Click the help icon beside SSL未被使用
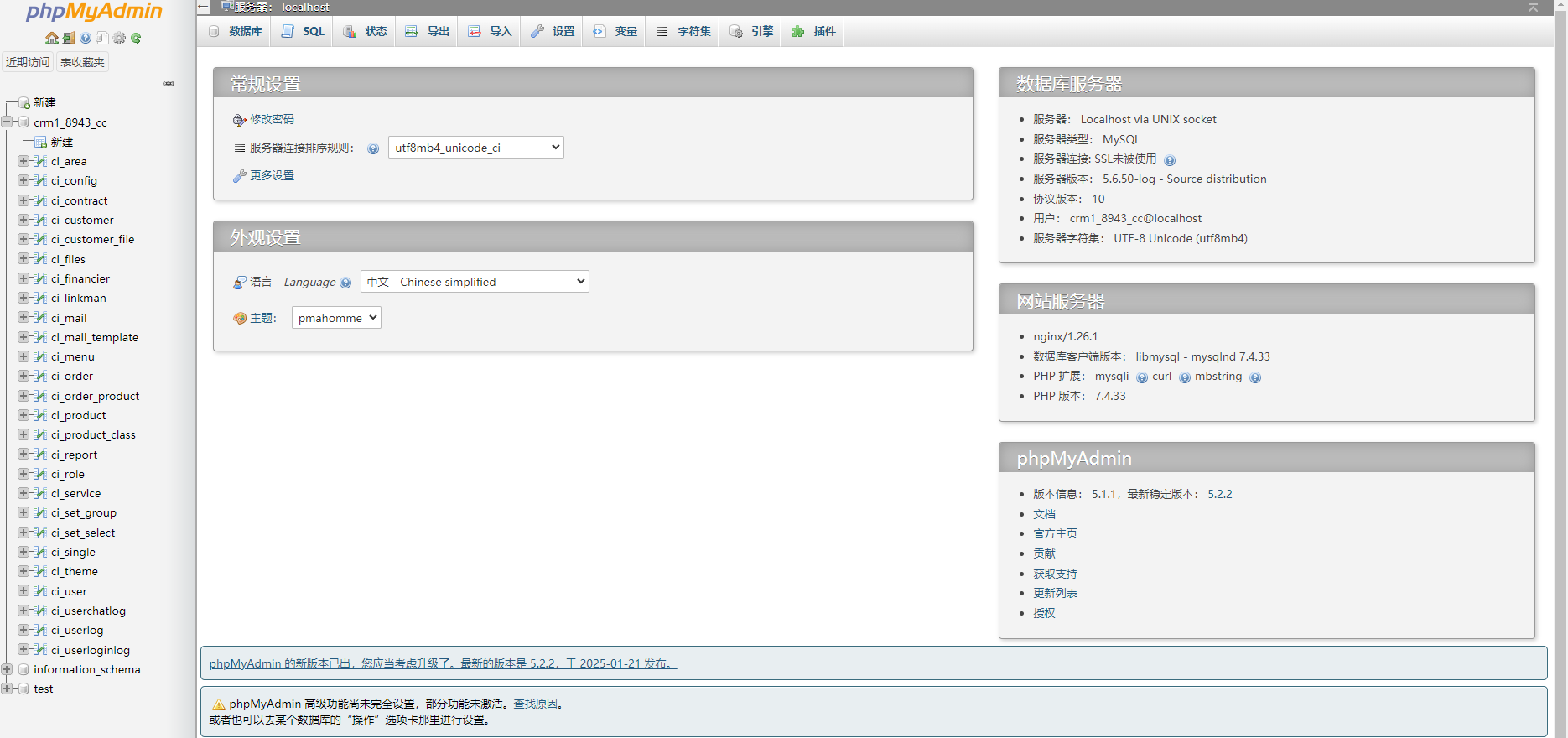 pos(1170,160)
